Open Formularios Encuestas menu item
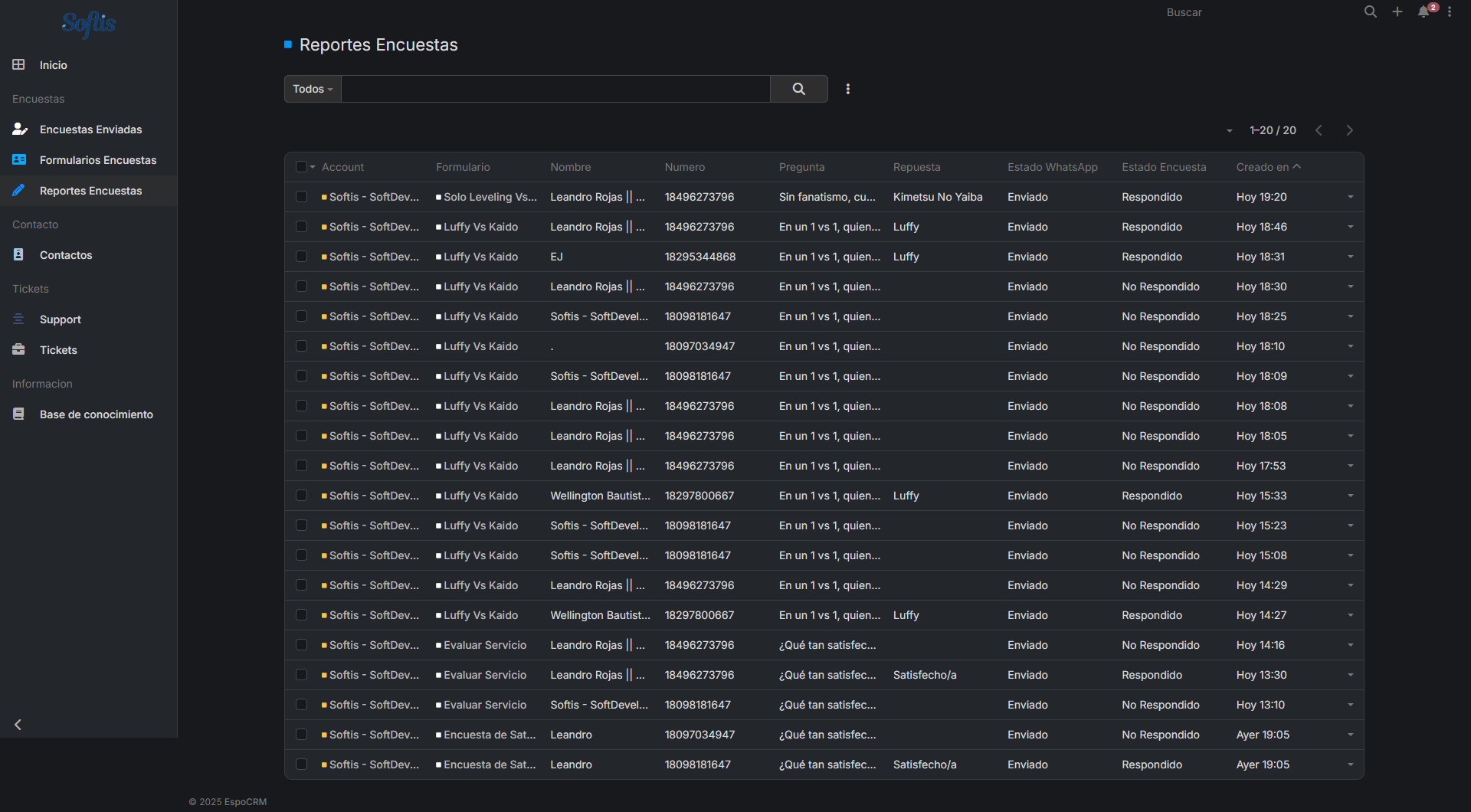The image size is (1471, 812). click(89, 160)
